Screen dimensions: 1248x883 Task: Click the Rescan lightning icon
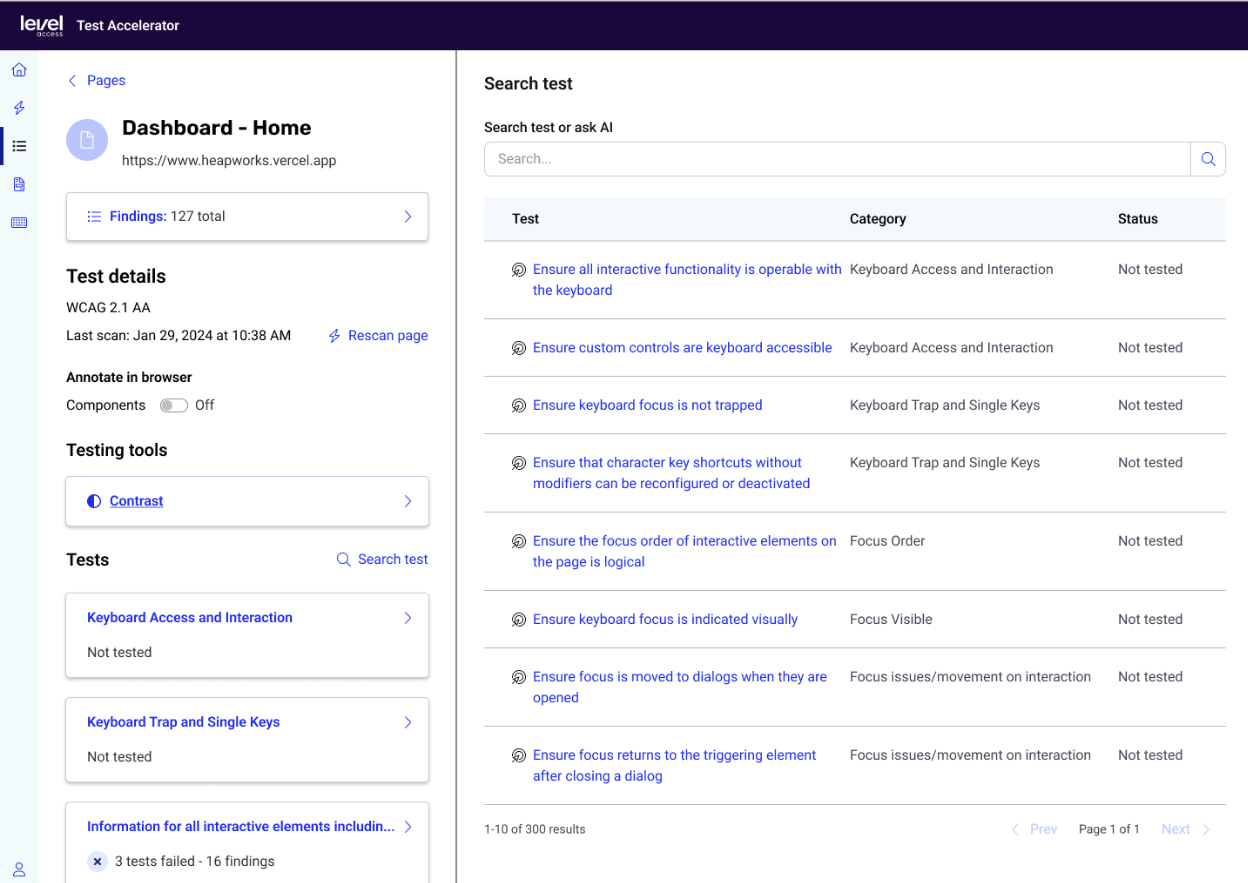pos(335,336)
